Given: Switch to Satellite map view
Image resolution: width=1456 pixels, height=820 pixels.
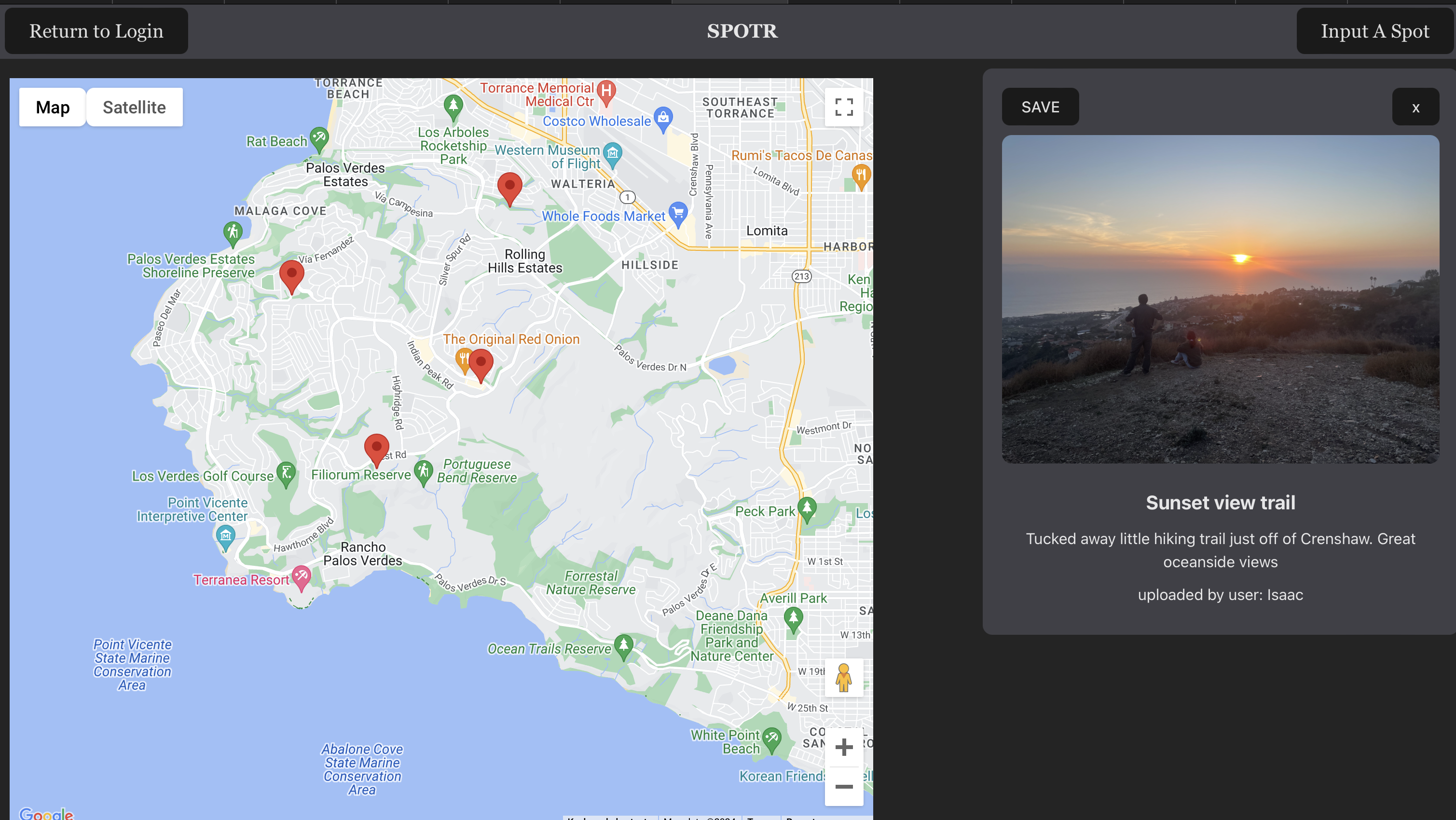Looking at the screenshot, I should (134, 107).
